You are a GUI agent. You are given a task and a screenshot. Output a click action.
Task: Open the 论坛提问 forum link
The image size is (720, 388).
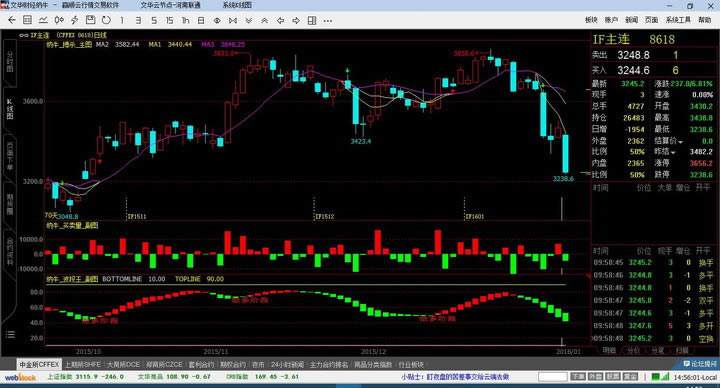click(700, 364)
